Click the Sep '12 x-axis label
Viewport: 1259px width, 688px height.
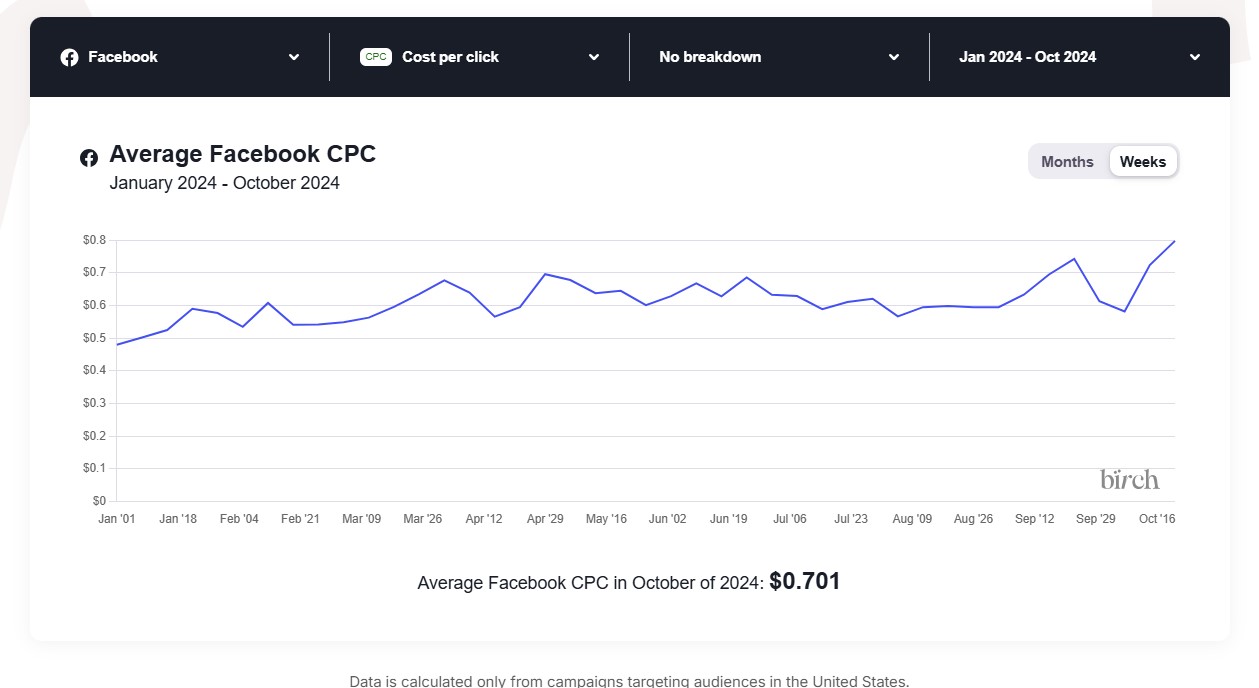[1034, 519]
